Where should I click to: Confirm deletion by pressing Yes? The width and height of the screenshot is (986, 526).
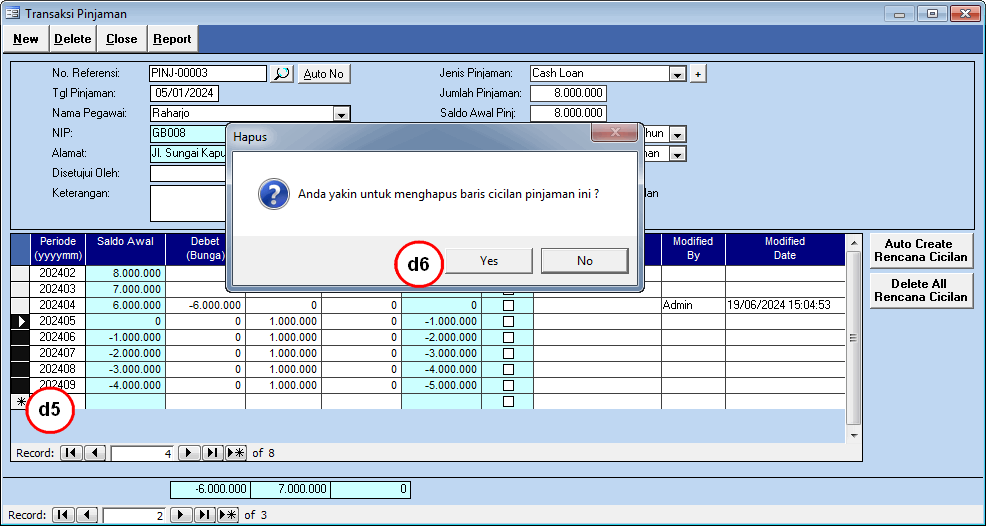click(488, 260)
